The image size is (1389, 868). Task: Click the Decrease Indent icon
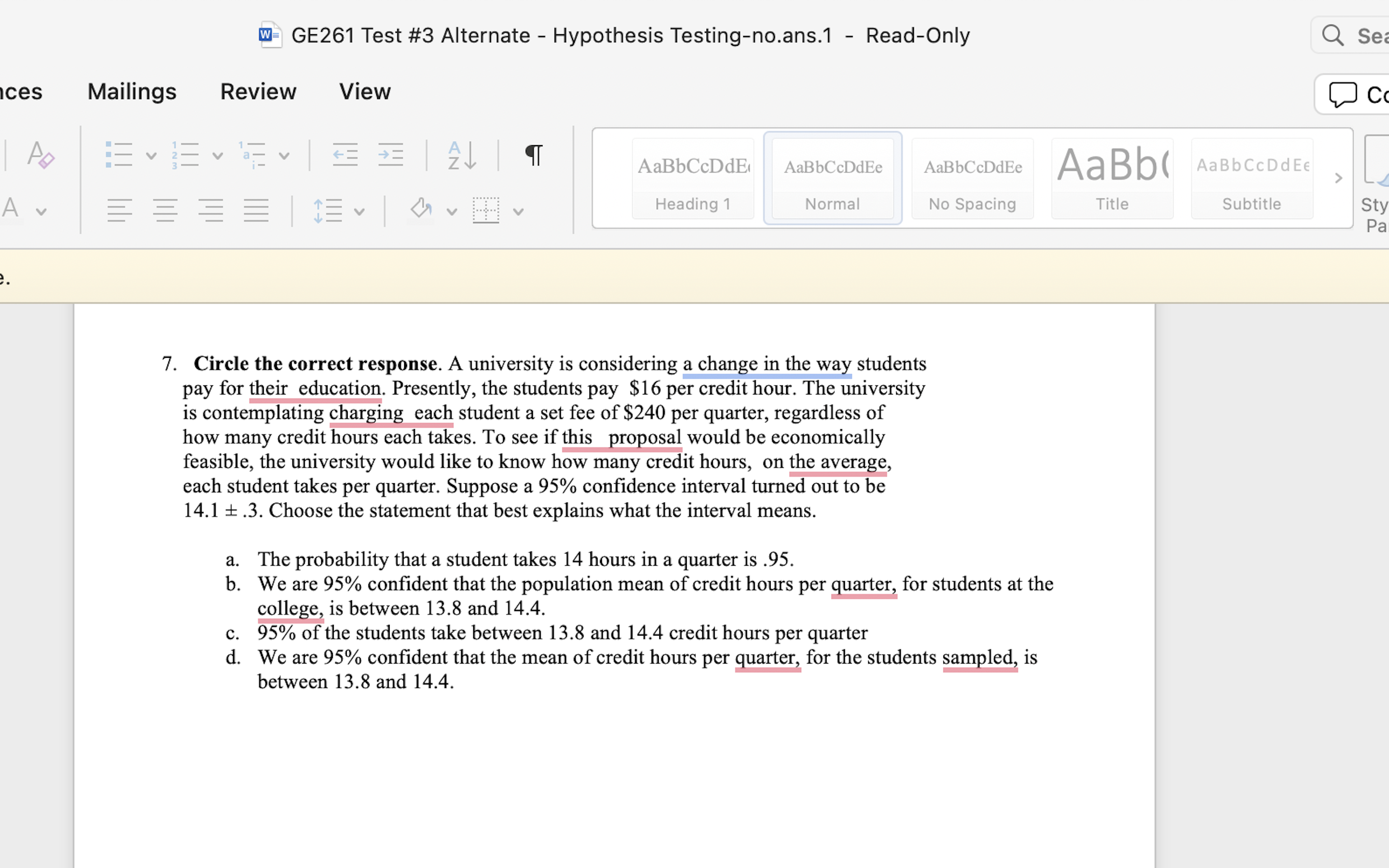pos(345,155)
